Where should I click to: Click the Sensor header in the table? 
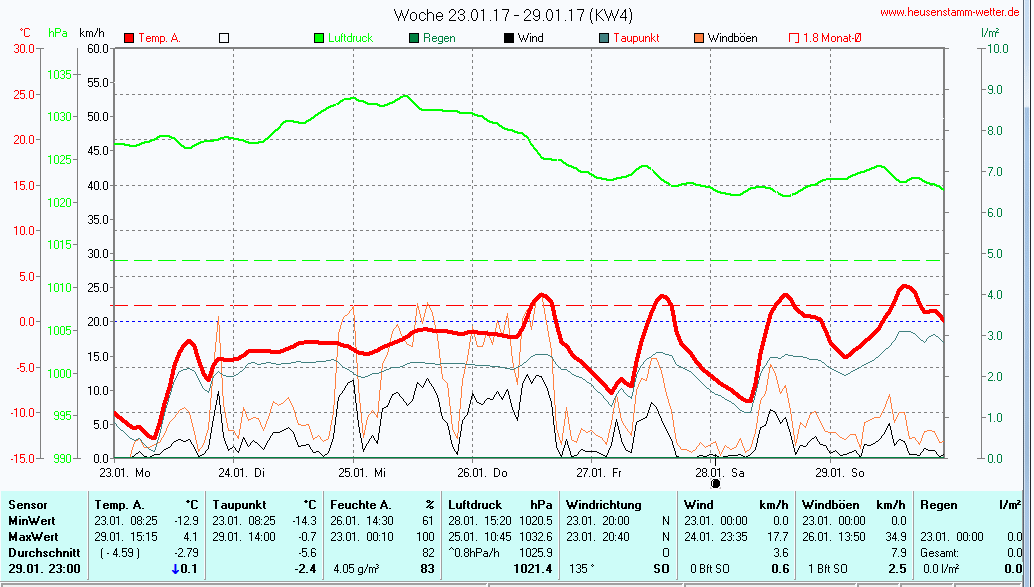[x=28, y=505]
